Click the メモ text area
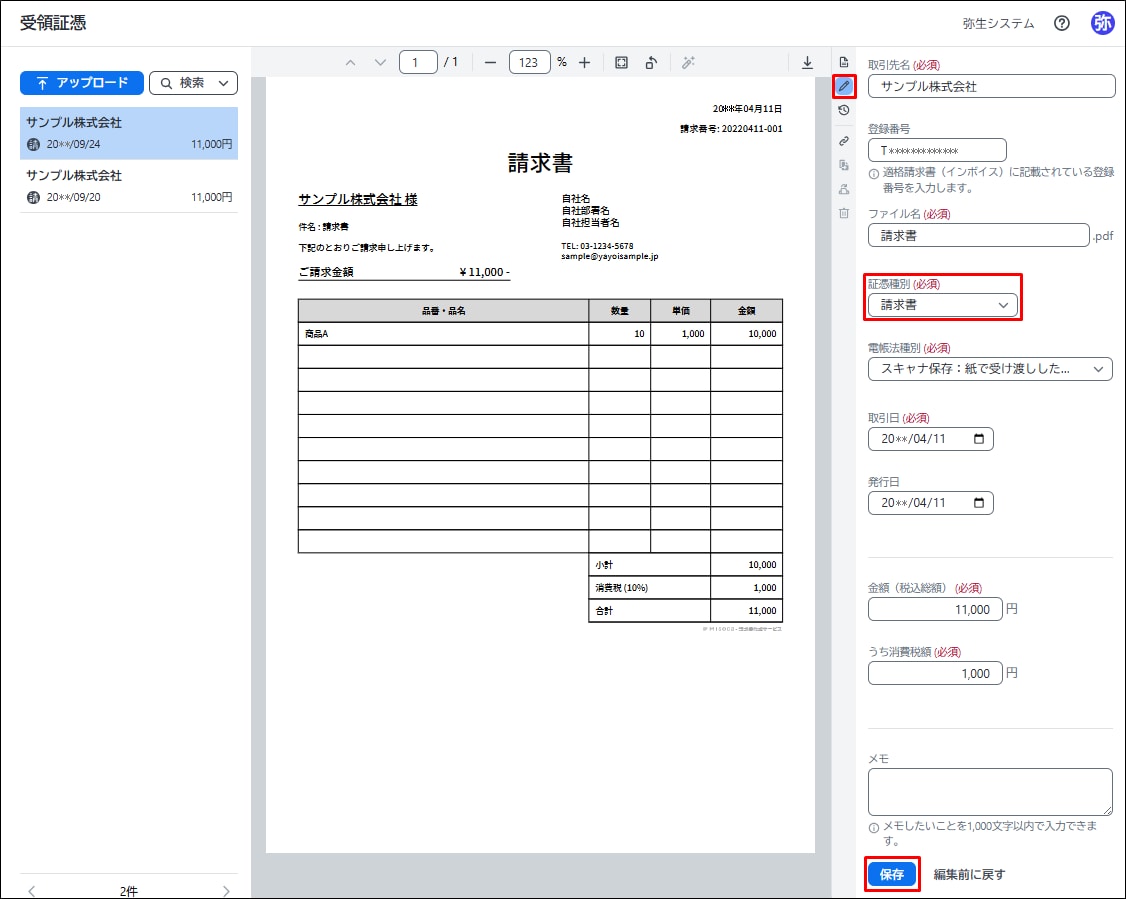The image size is (1126, 899). tap(990, 791)
